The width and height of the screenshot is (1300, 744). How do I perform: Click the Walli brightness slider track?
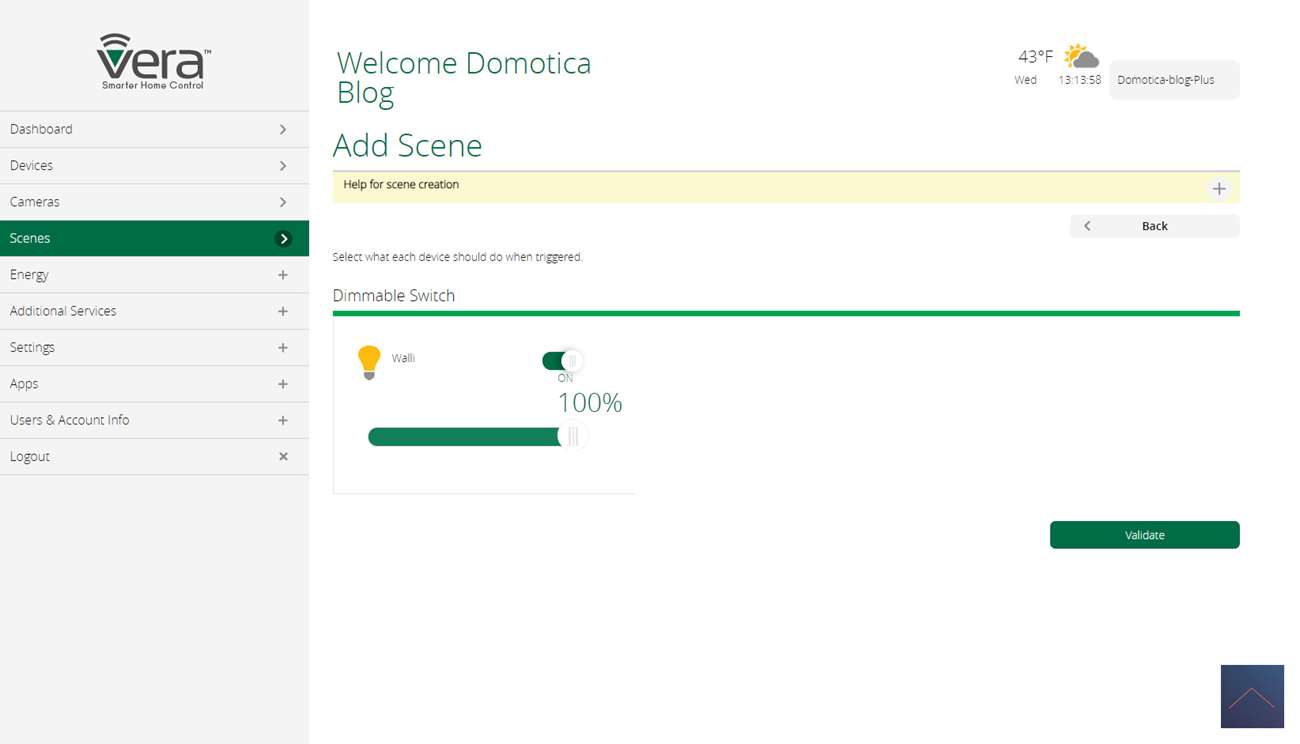coord(465,437)
